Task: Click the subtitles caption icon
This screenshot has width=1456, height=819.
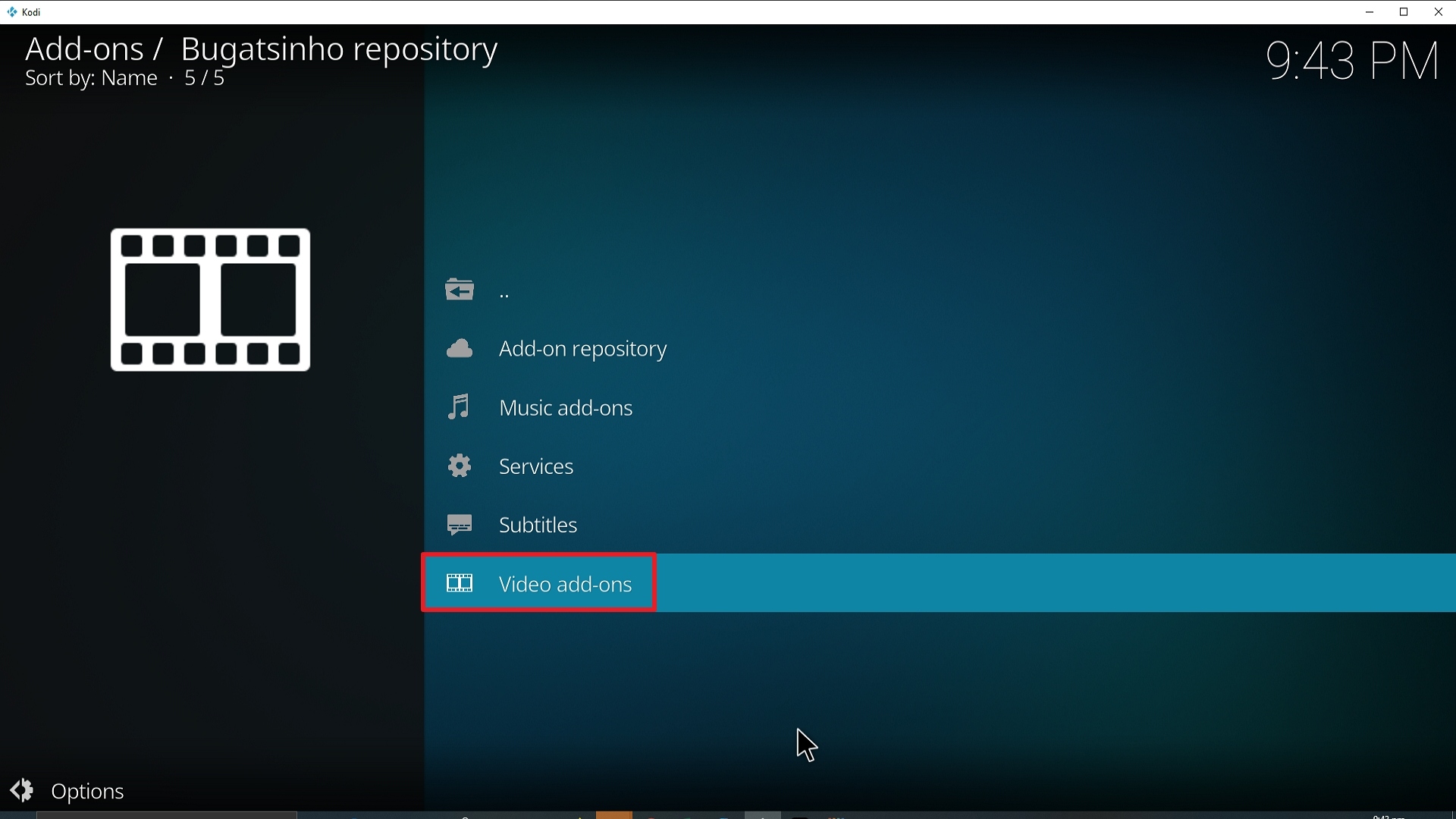Action: point(460,525)
